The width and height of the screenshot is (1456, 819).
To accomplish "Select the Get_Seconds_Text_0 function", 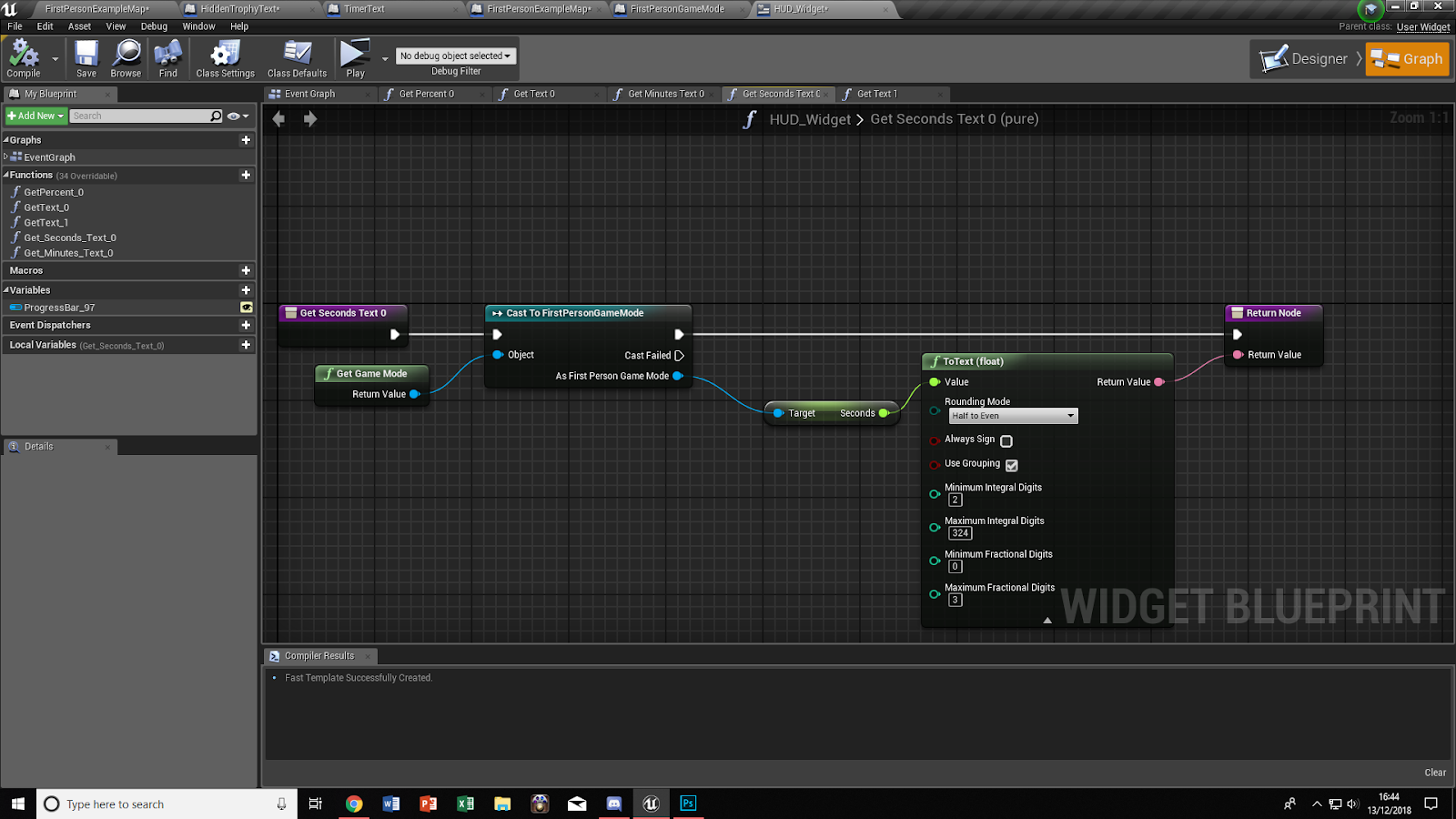I will (70, 238).
